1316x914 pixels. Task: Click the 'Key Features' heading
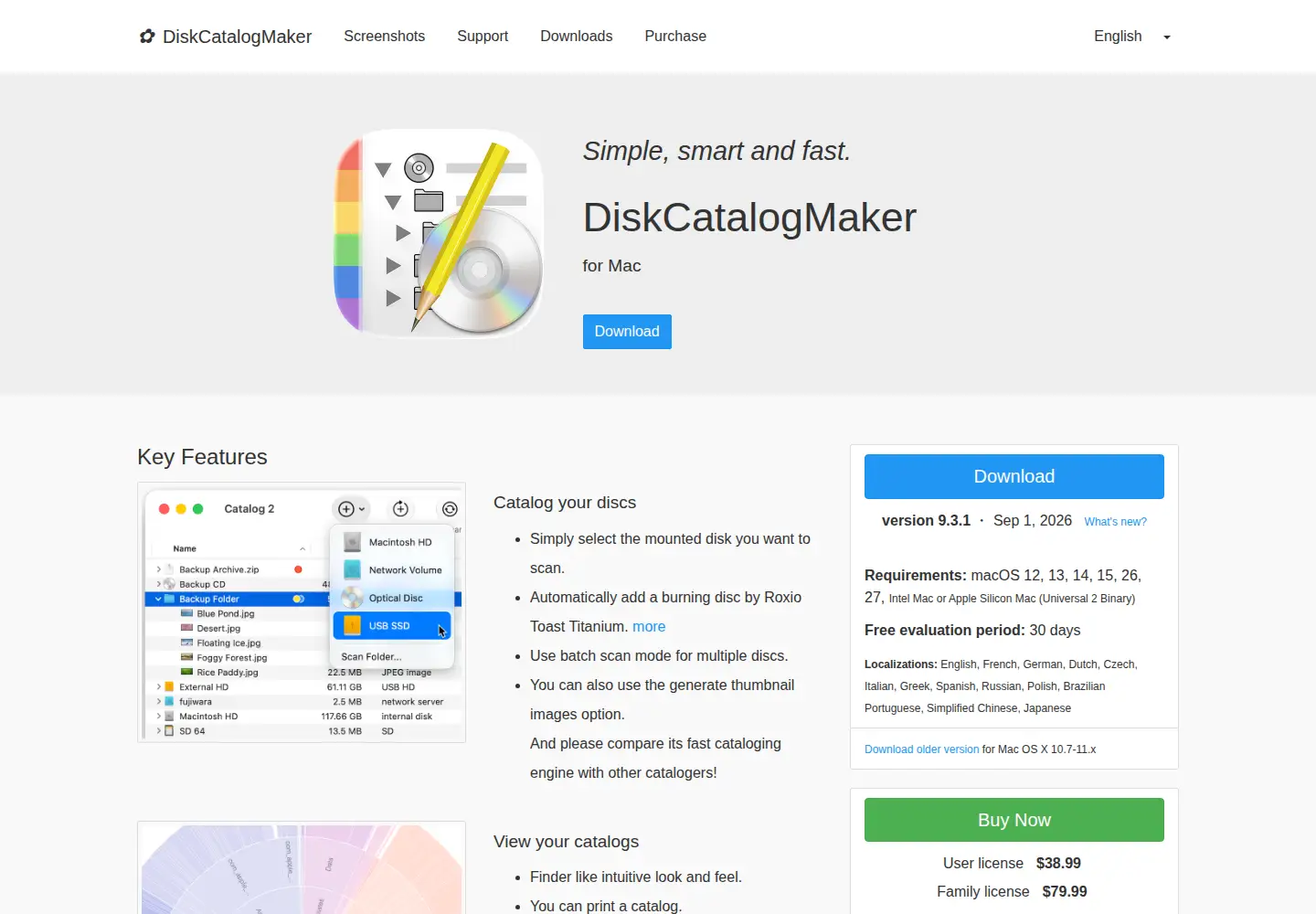[x=202, y=457]
